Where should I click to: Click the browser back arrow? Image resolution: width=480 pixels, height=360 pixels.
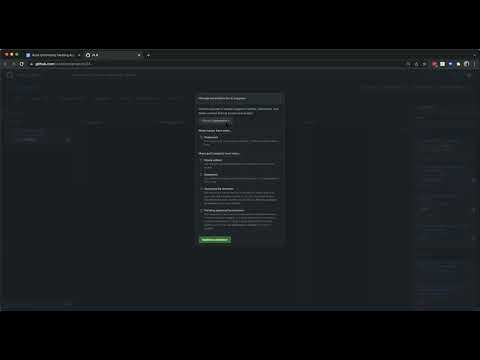coord(5,64)
